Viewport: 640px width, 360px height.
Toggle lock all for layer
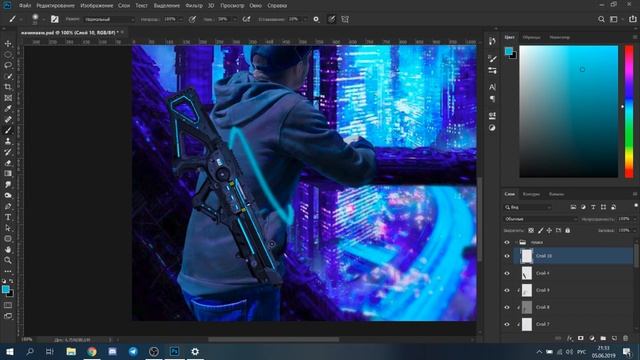[x=567, y=231]
